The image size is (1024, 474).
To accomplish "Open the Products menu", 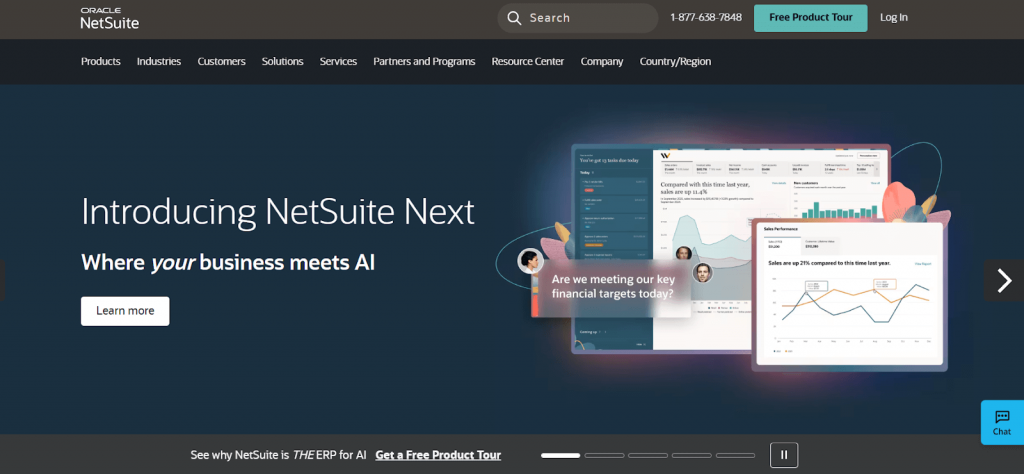I will tap(101, 61).
